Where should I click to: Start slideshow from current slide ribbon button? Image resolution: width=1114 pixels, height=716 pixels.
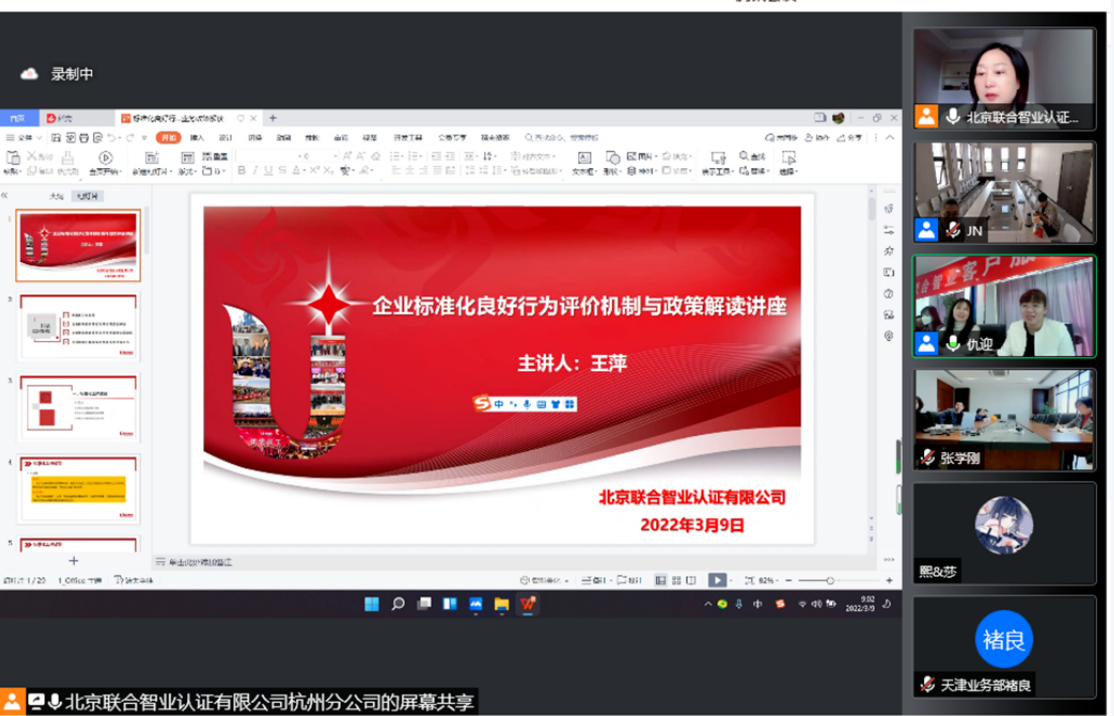[x=105, y=162]
